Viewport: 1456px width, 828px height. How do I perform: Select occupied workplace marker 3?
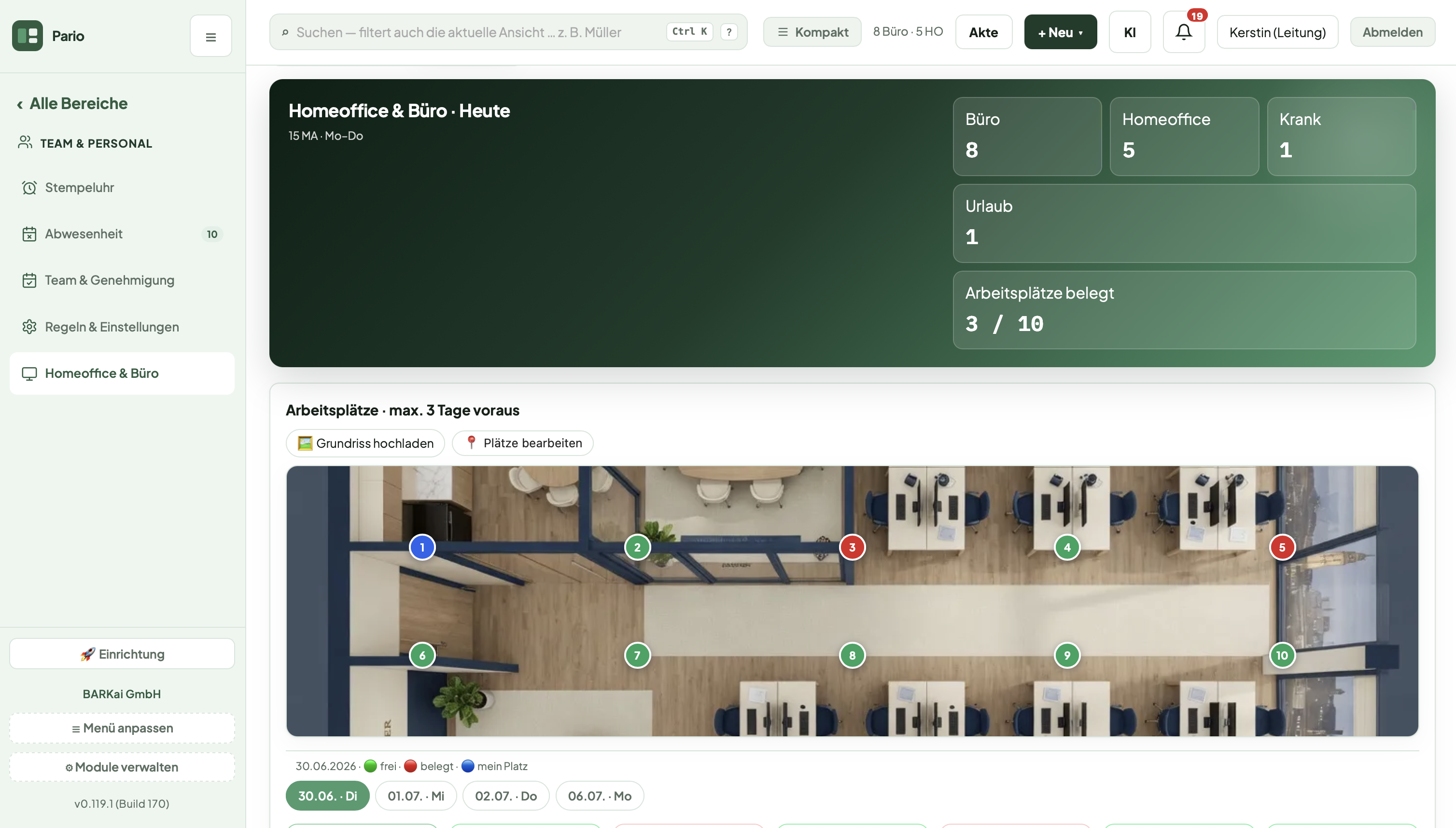pyautogui.click(x=853, y=547)
